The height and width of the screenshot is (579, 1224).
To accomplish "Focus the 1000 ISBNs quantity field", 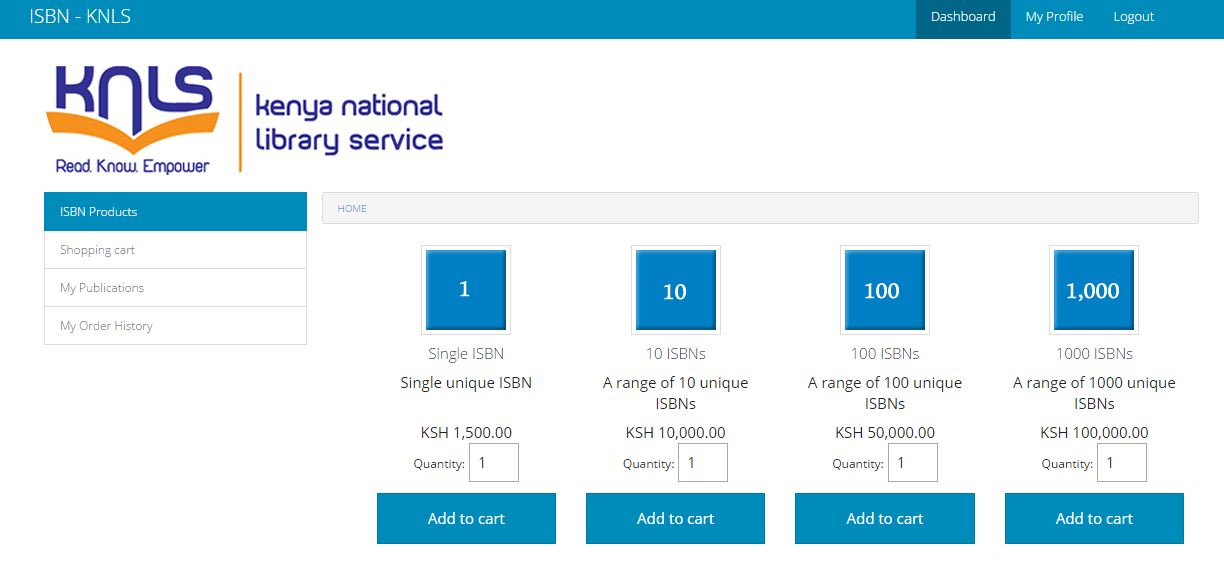I will pyautogui.click(x=1121, y=463).
